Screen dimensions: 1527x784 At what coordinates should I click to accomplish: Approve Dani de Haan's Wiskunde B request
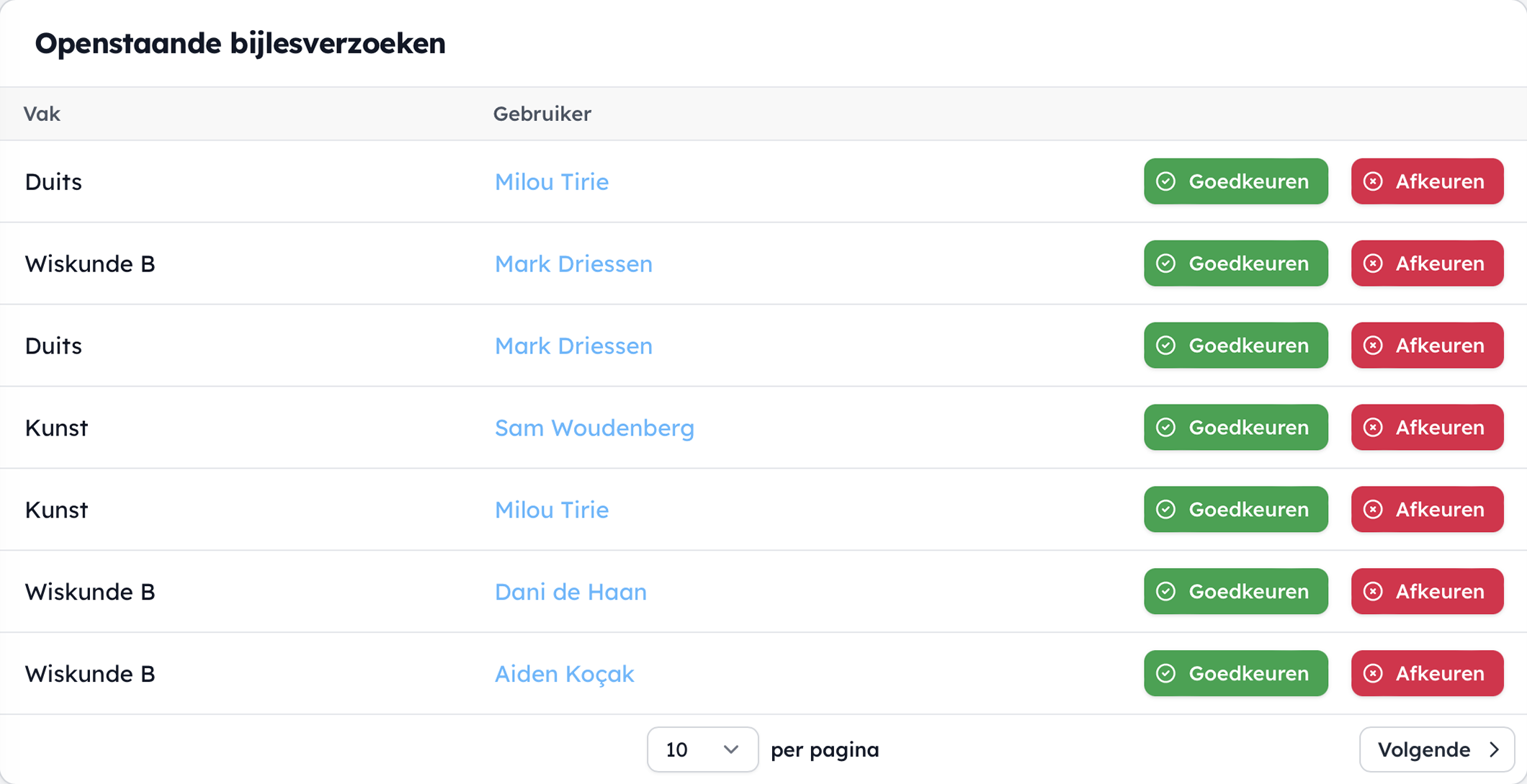point(1235,592)
